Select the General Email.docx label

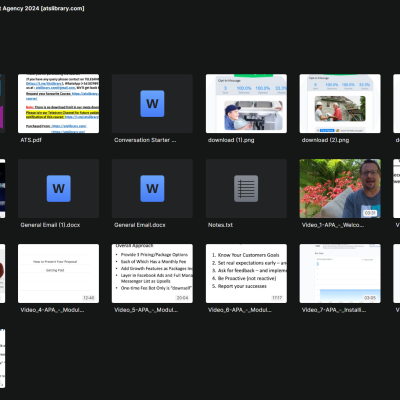[140, 225]
